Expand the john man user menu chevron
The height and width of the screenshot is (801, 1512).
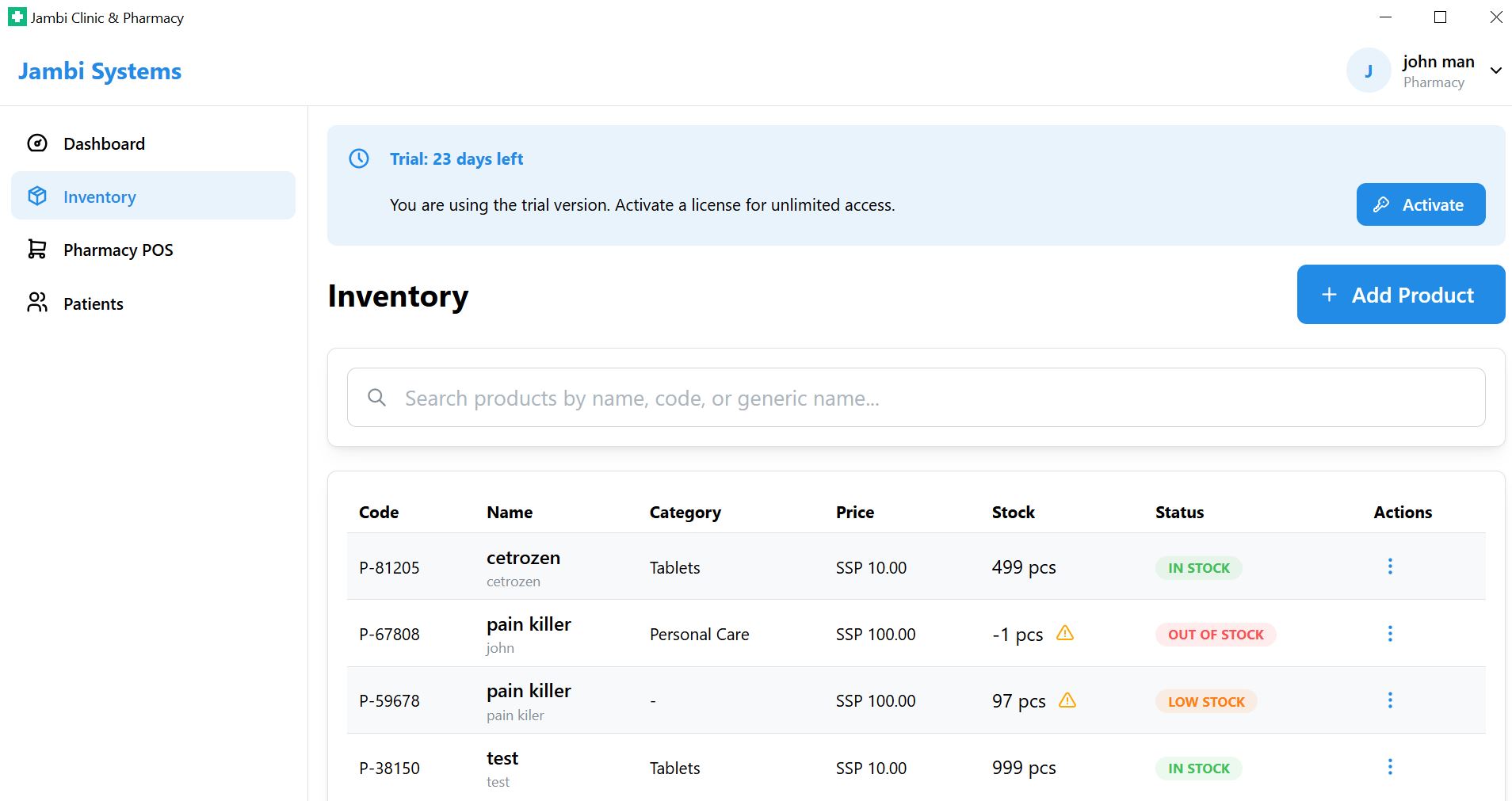(1495, 71)
